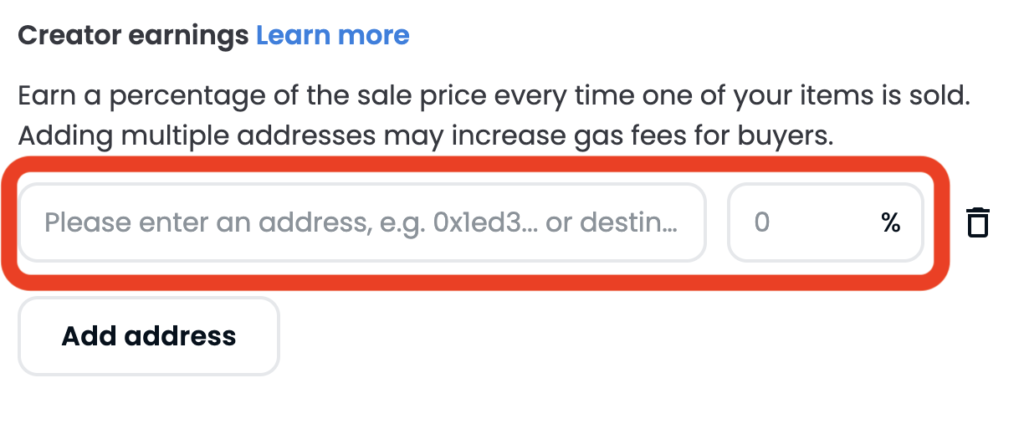The height and width of the screenshot is (429, 1024).
Task: Delete the address entry with the trash can
Action: pyautogui.click(x=977, y=222)
